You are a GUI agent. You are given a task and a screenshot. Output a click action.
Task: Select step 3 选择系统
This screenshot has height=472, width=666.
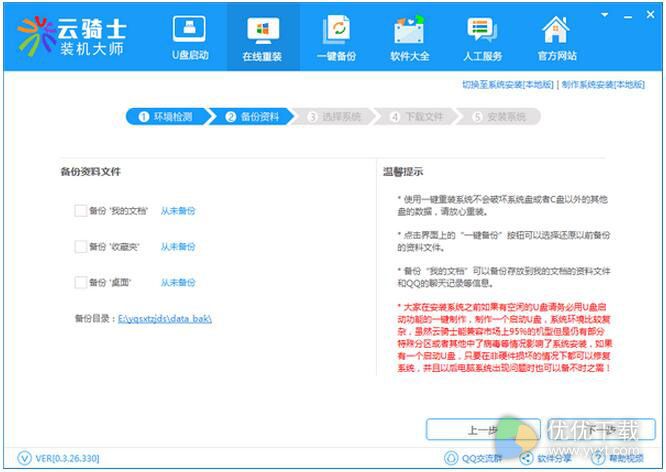pos(335,116)
